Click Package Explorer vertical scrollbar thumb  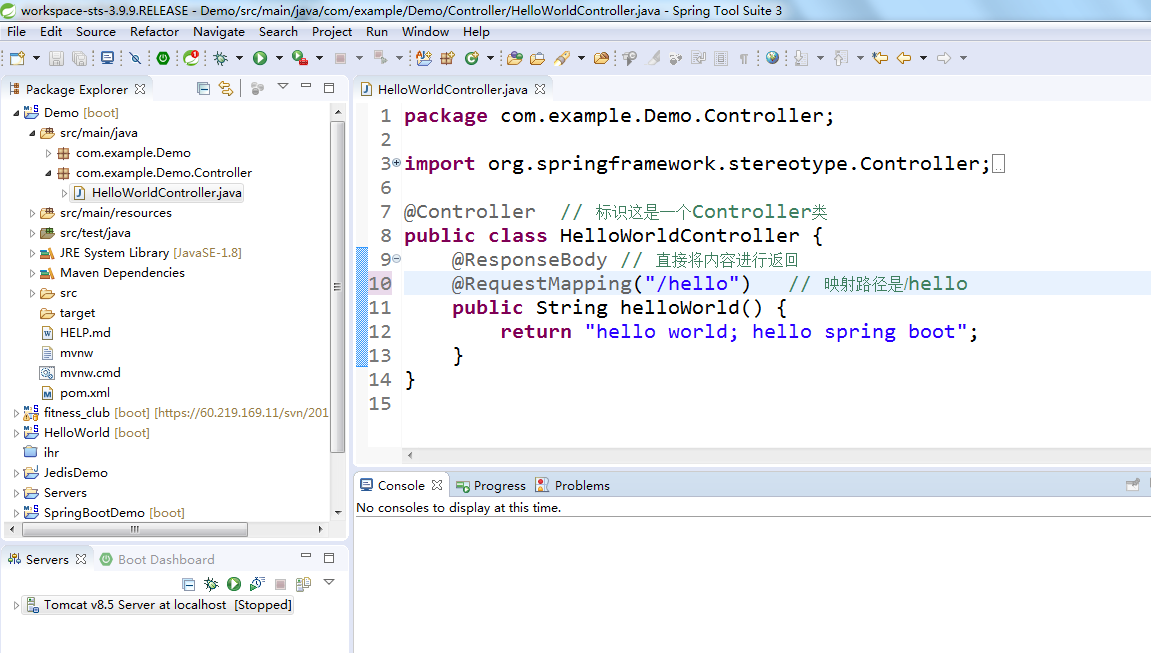(x=338, y=287)
